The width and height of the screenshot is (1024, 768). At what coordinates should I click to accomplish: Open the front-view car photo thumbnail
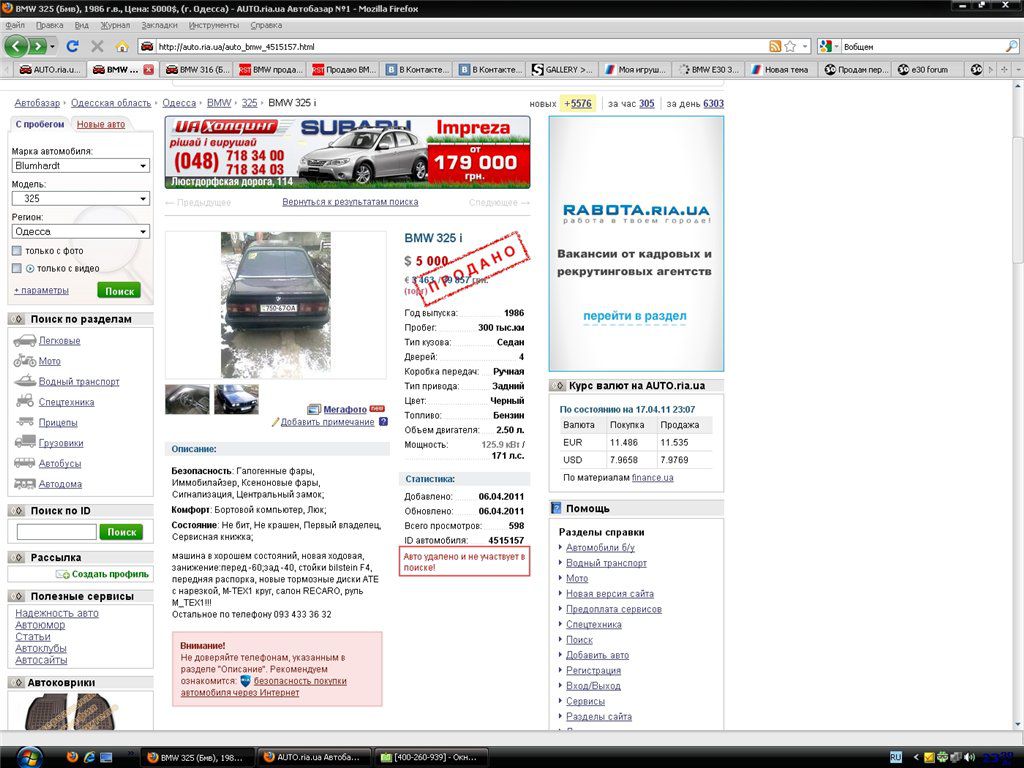[x=236, y=400]
